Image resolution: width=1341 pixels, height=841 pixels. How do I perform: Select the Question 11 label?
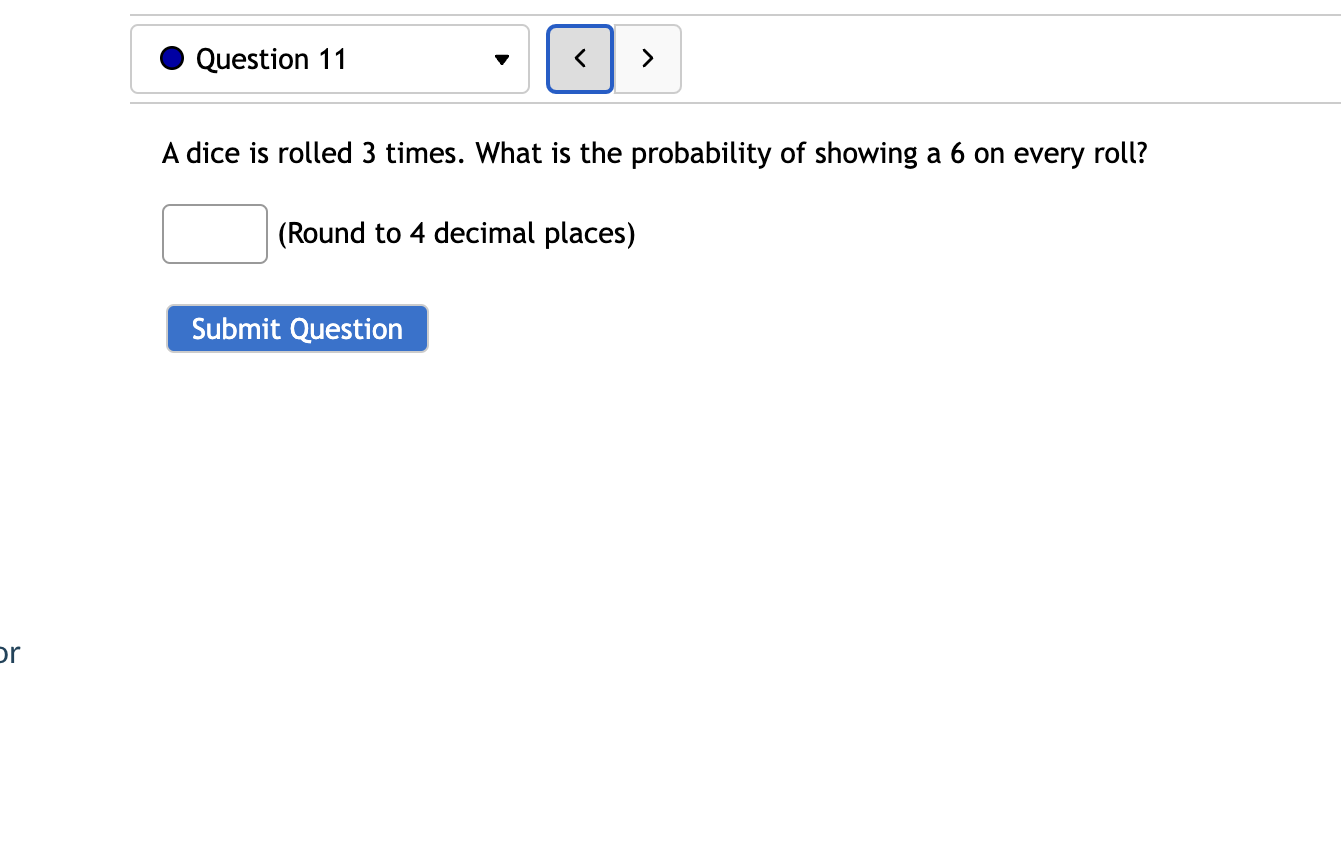click(x=270, y=59)
